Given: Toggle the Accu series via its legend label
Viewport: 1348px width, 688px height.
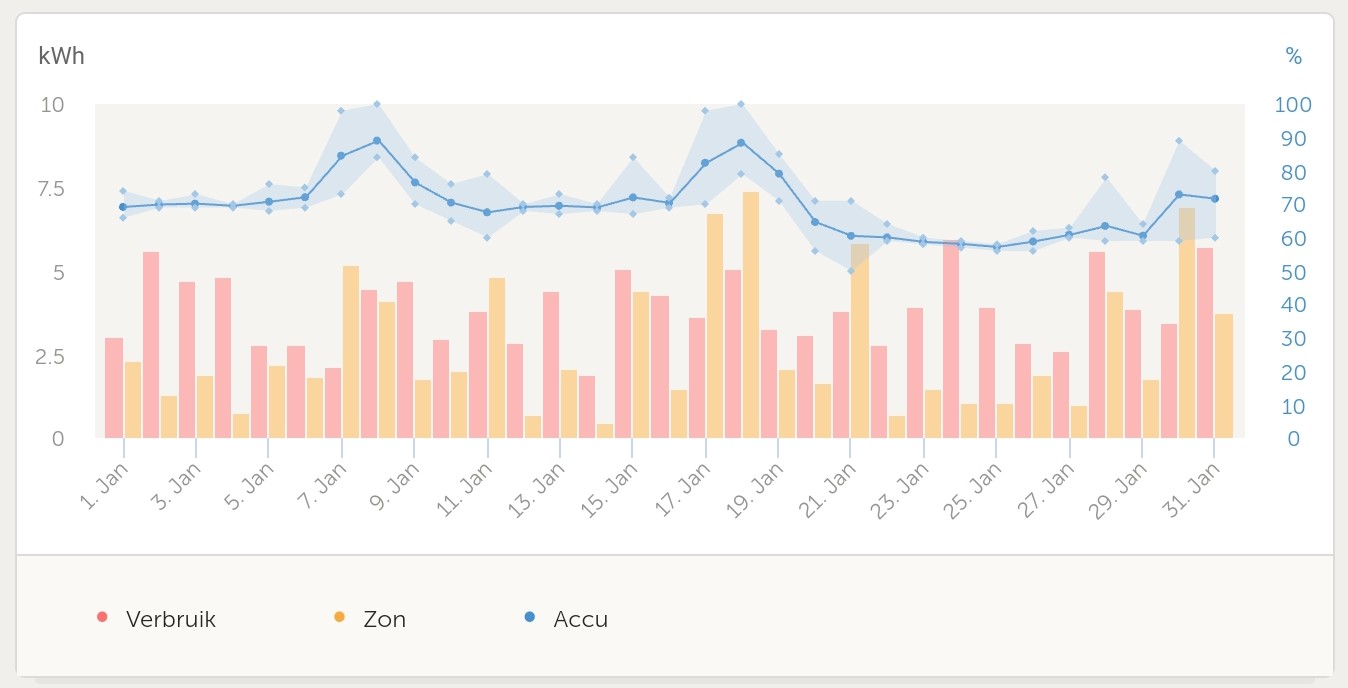Looking at the screenshot, I should pos(581,619).
